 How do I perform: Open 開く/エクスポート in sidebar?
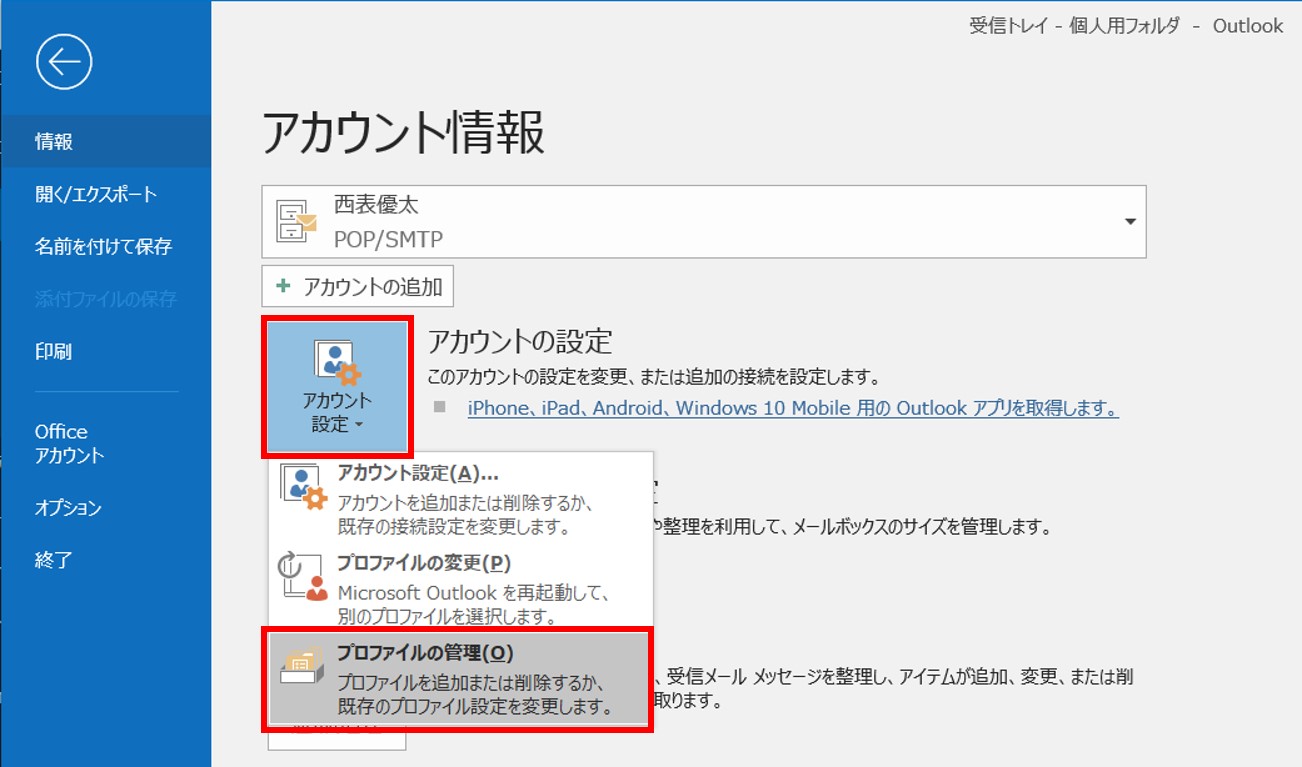pyautogui.click(x=105, y=194)
